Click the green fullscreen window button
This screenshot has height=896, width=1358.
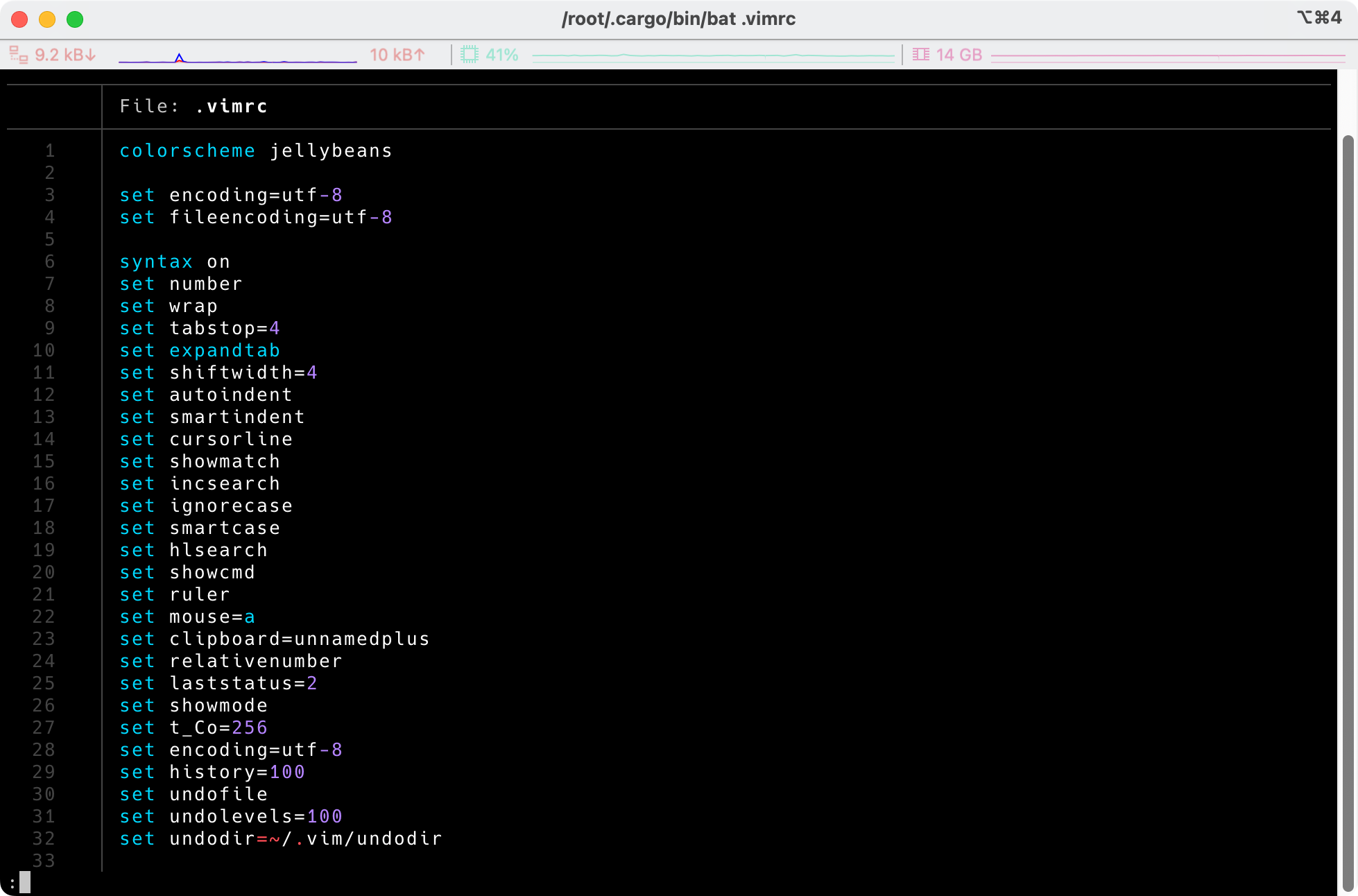click(75, 19)
